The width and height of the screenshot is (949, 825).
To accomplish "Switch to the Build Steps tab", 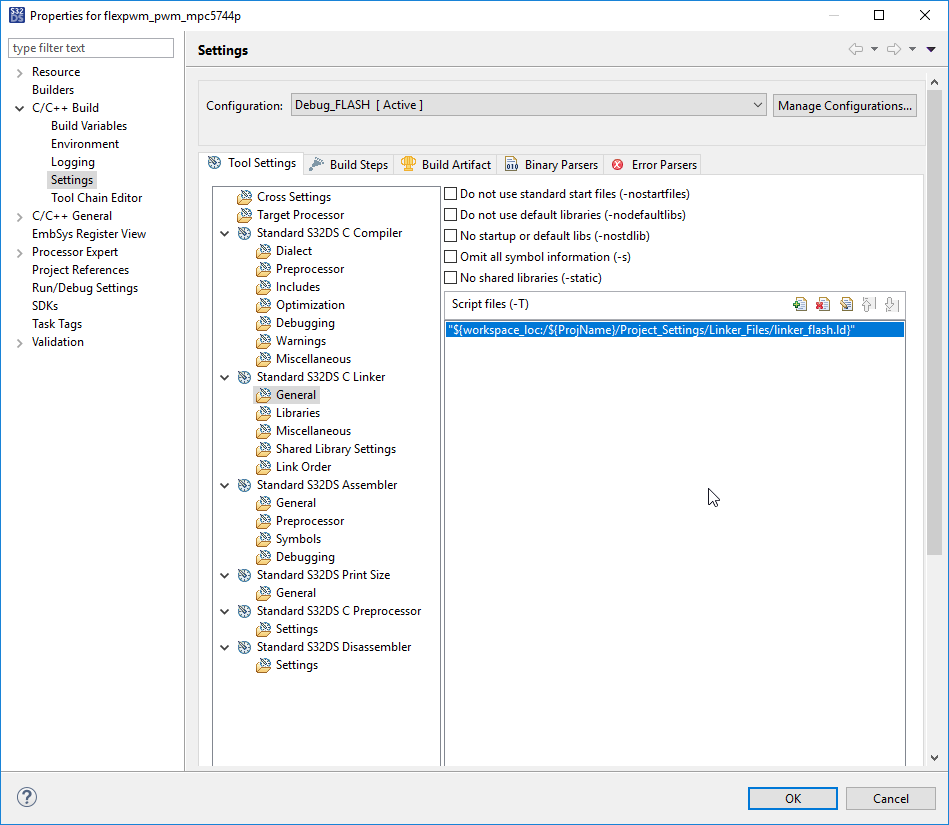I will 349,165.
